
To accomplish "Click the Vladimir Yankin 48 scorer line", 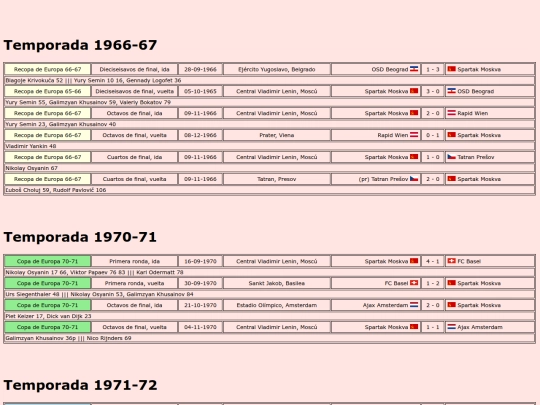I will (x=270, y=146).
